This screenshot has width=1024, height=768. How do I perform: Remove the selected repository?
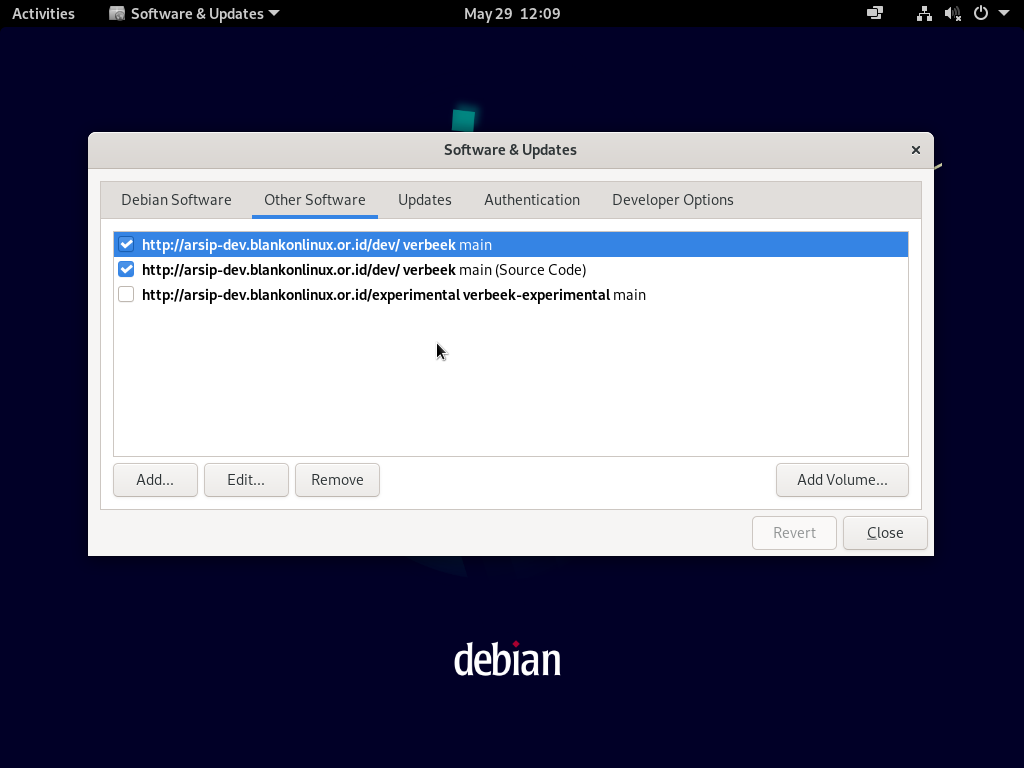[x=337, y=480]
